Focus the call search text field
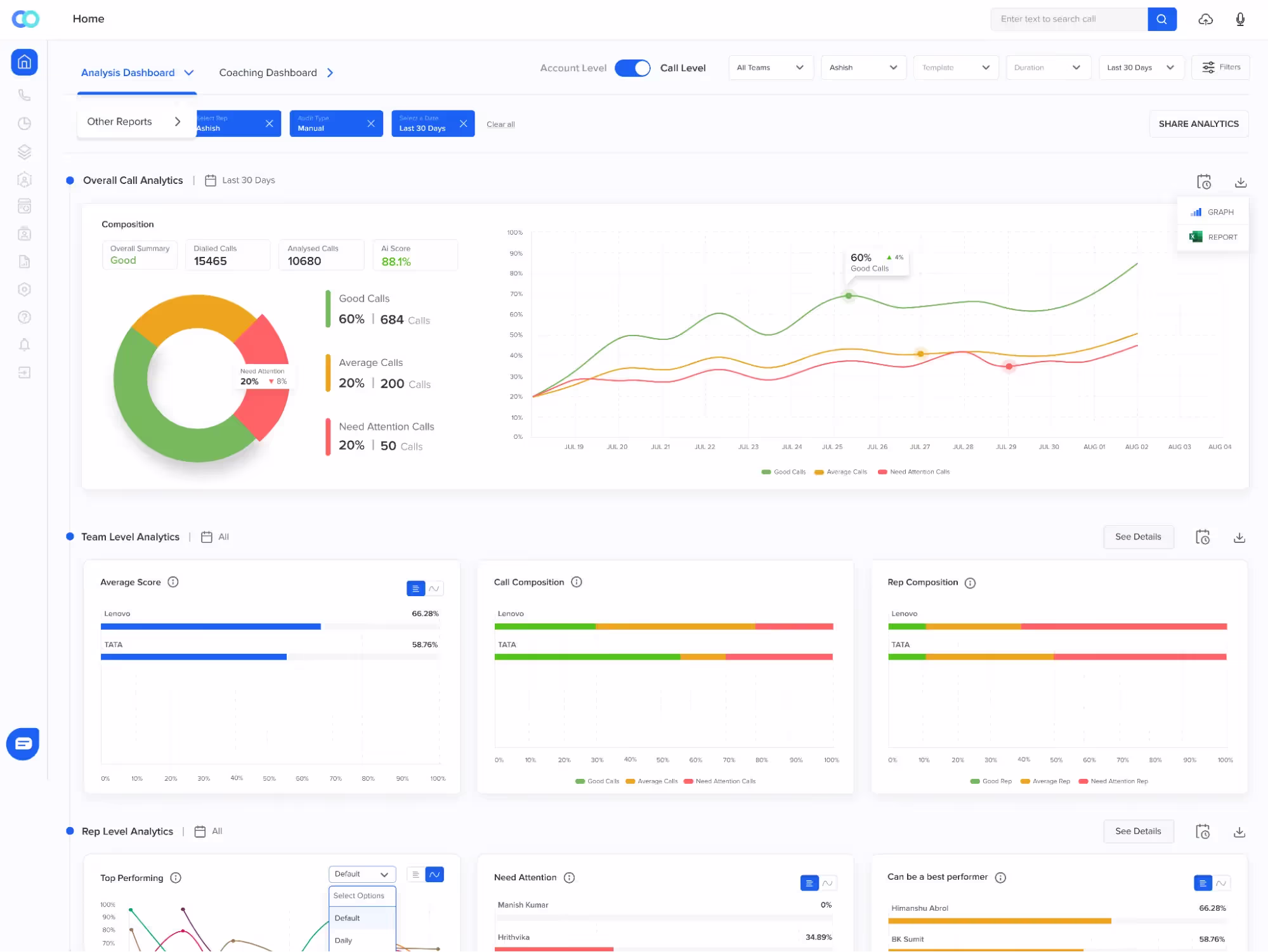 coord(1069,19)
